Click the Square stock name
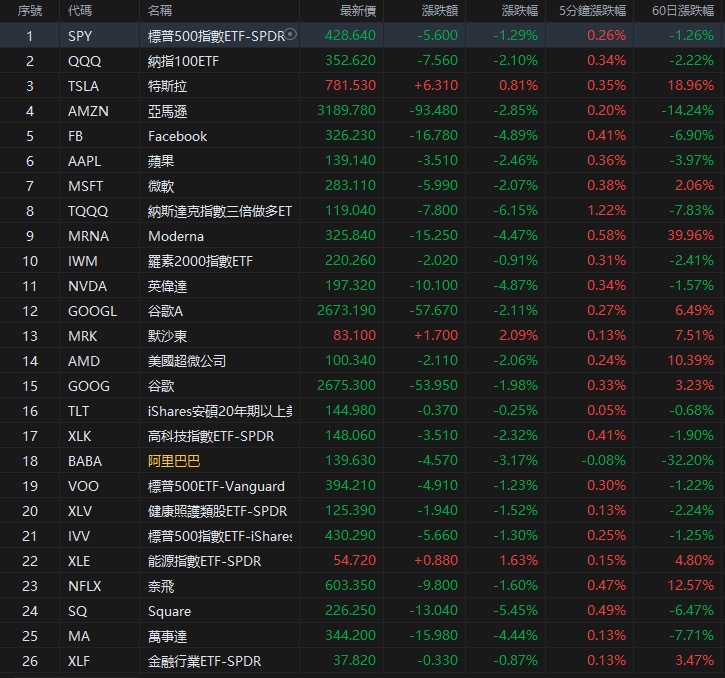Image resolution: width=725 pixels, height=678 pixels. (169, 611)
